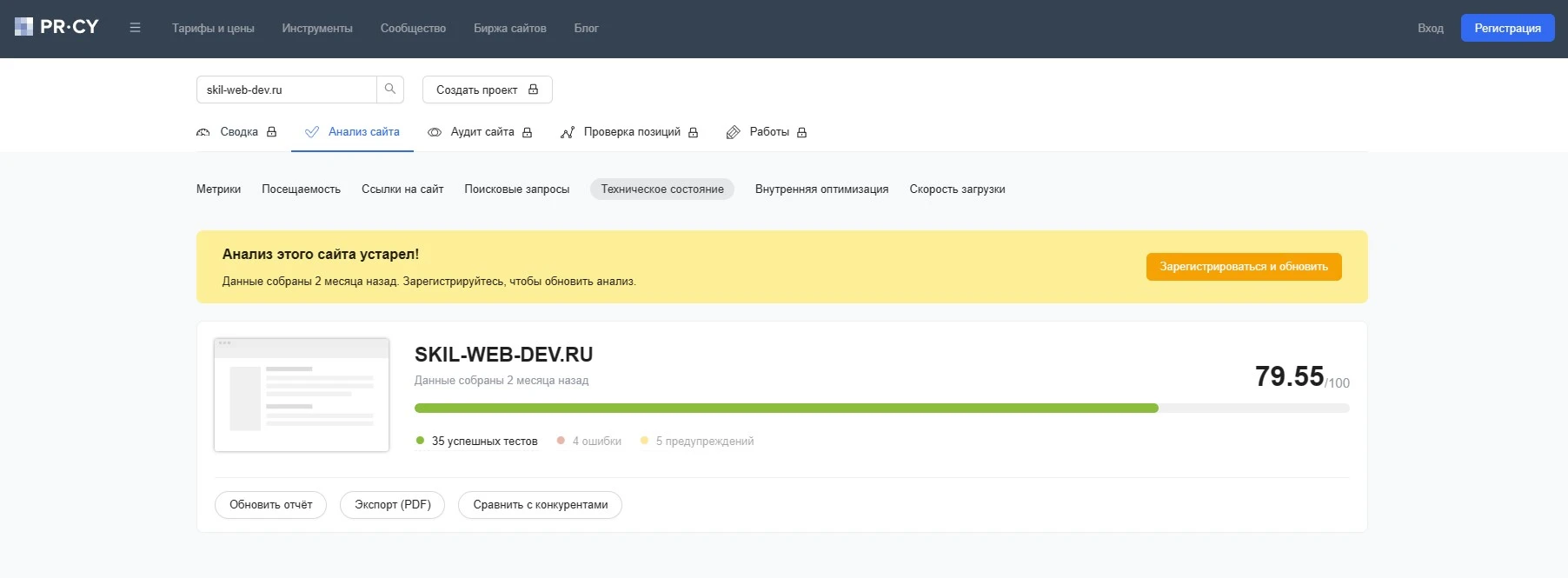Click the Проверка позиций chart icon
This screenshot has height=578, width=1568.
(x=568, y=132)
